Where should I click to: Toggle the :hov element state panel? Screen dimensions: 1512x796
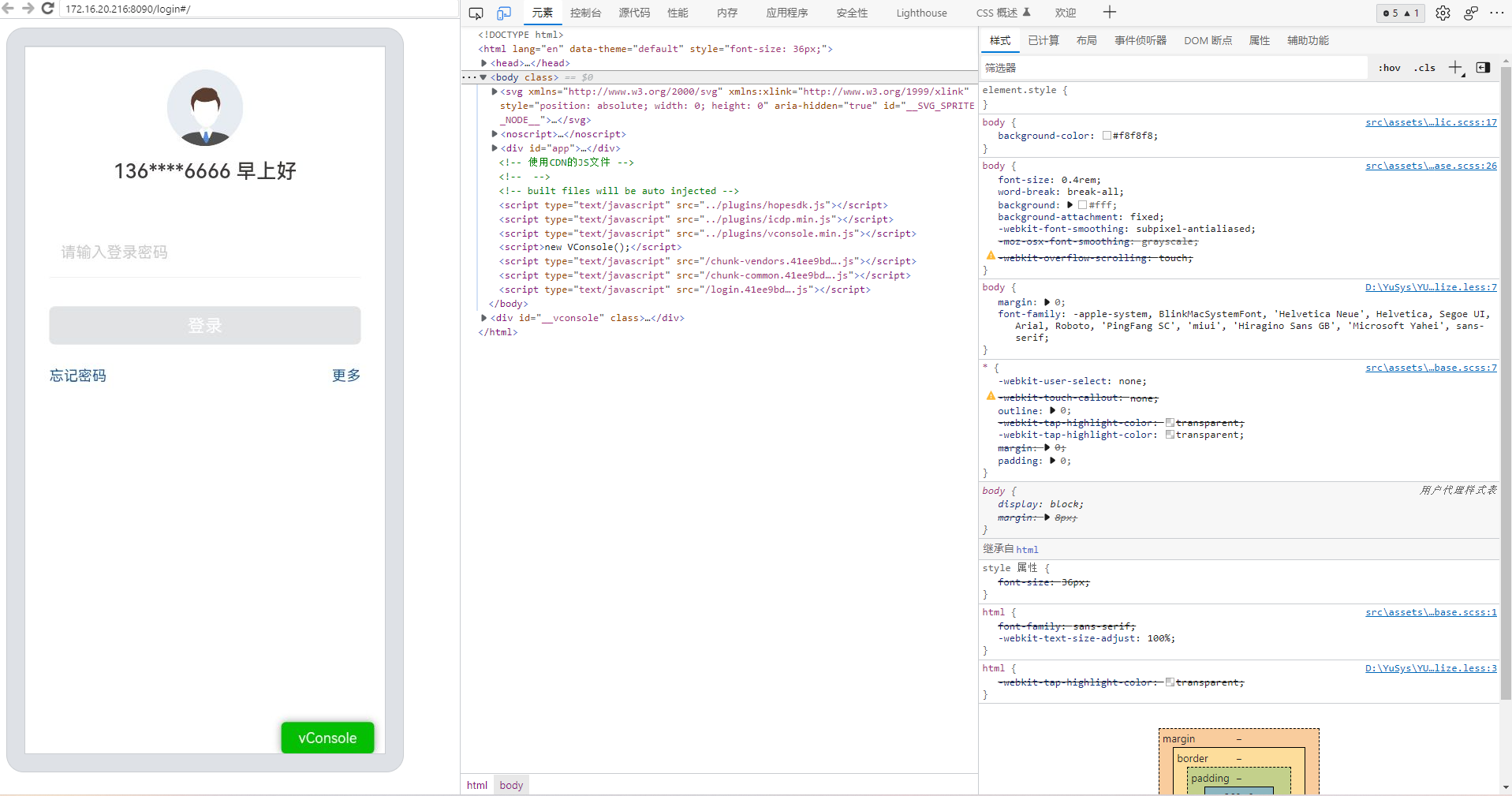pyautogui.click(x=1389, y=68)
